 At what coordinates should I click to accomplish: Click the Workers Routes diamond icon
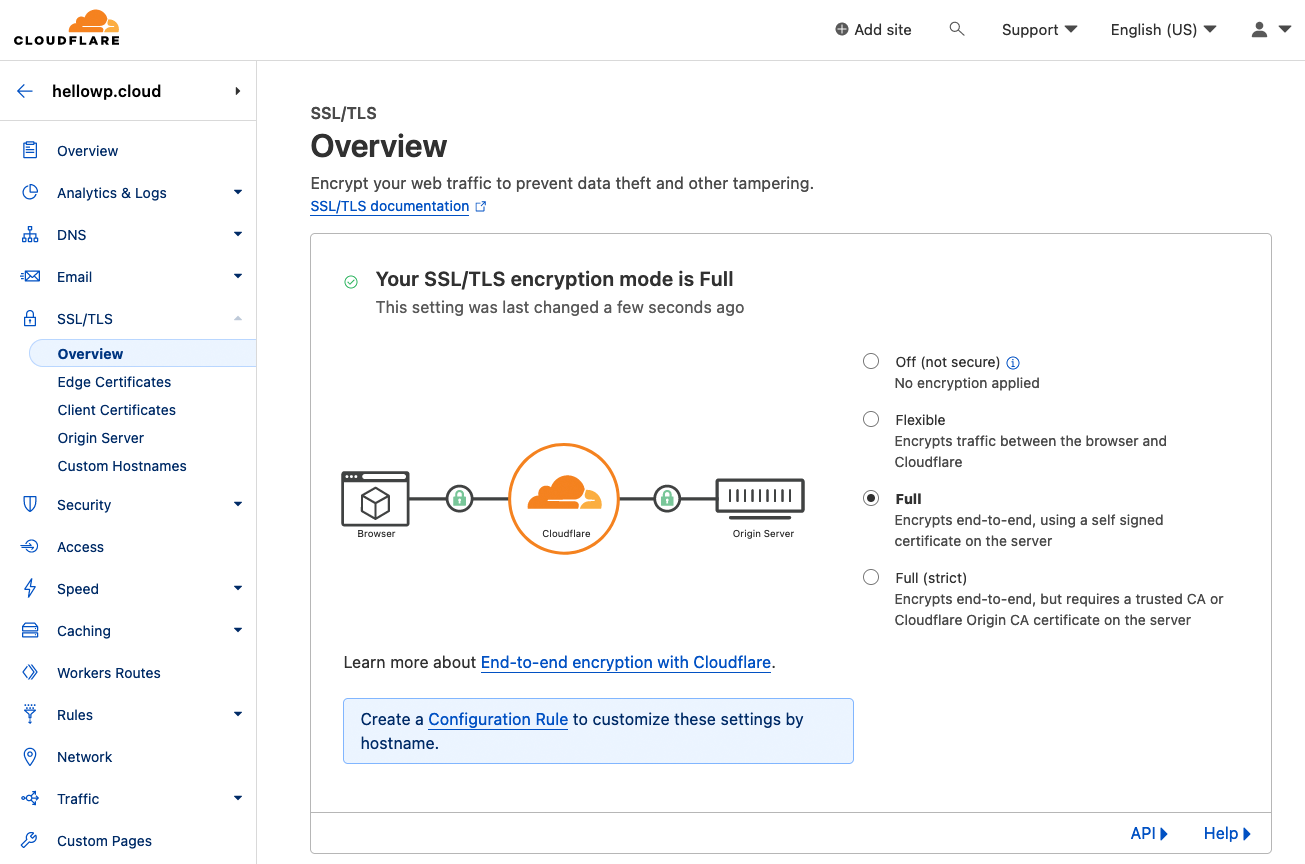pyautogui.click(x=30, y=672)
